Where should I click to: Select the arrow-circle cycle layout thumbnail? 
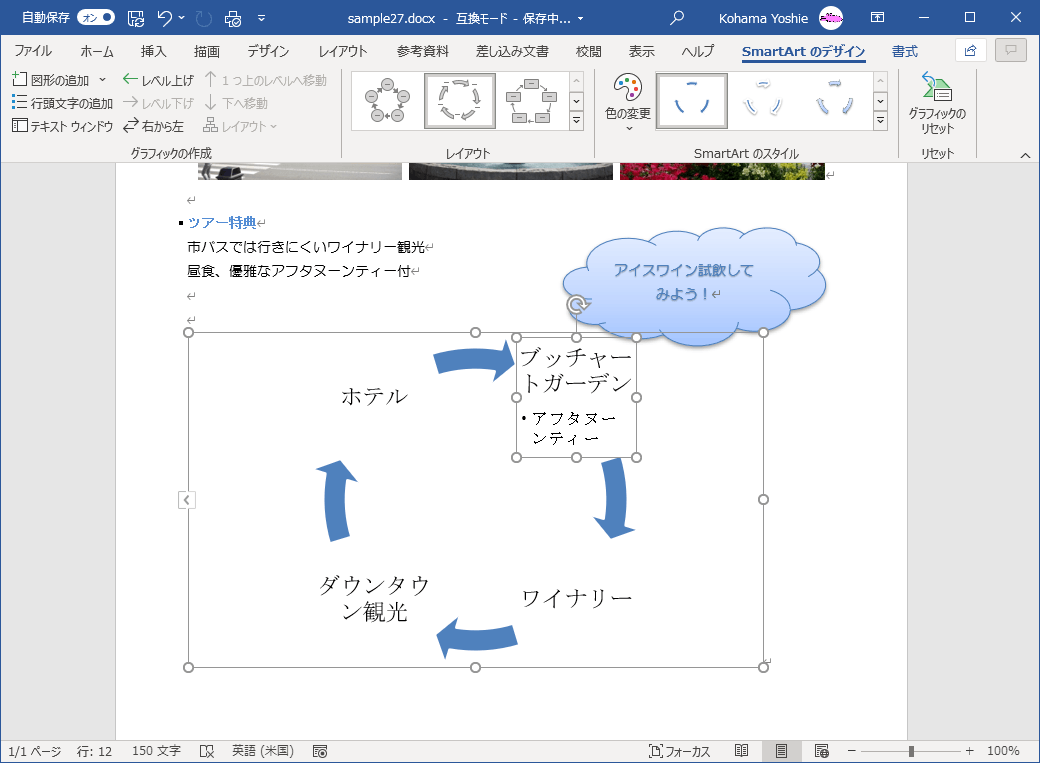[460, 101]
